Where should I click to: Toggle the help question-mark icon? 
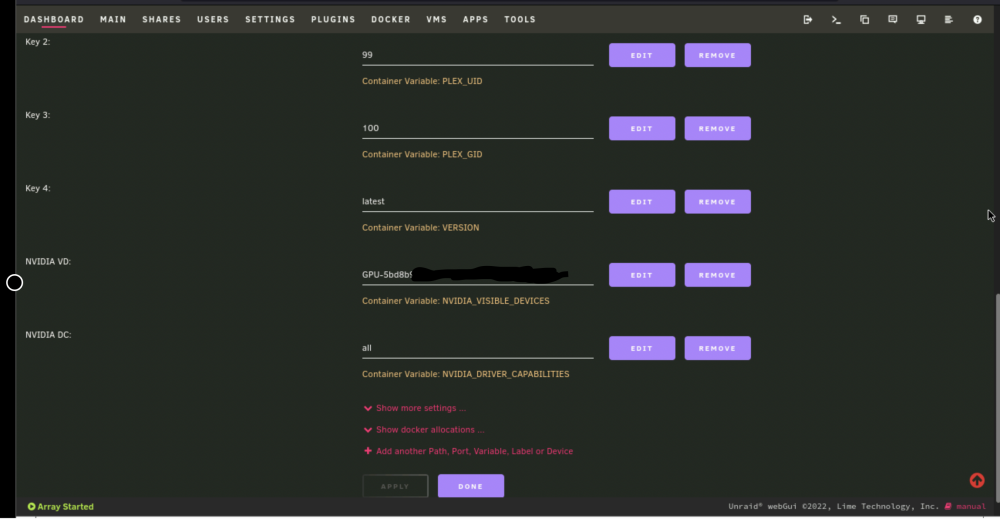[977, 20]
